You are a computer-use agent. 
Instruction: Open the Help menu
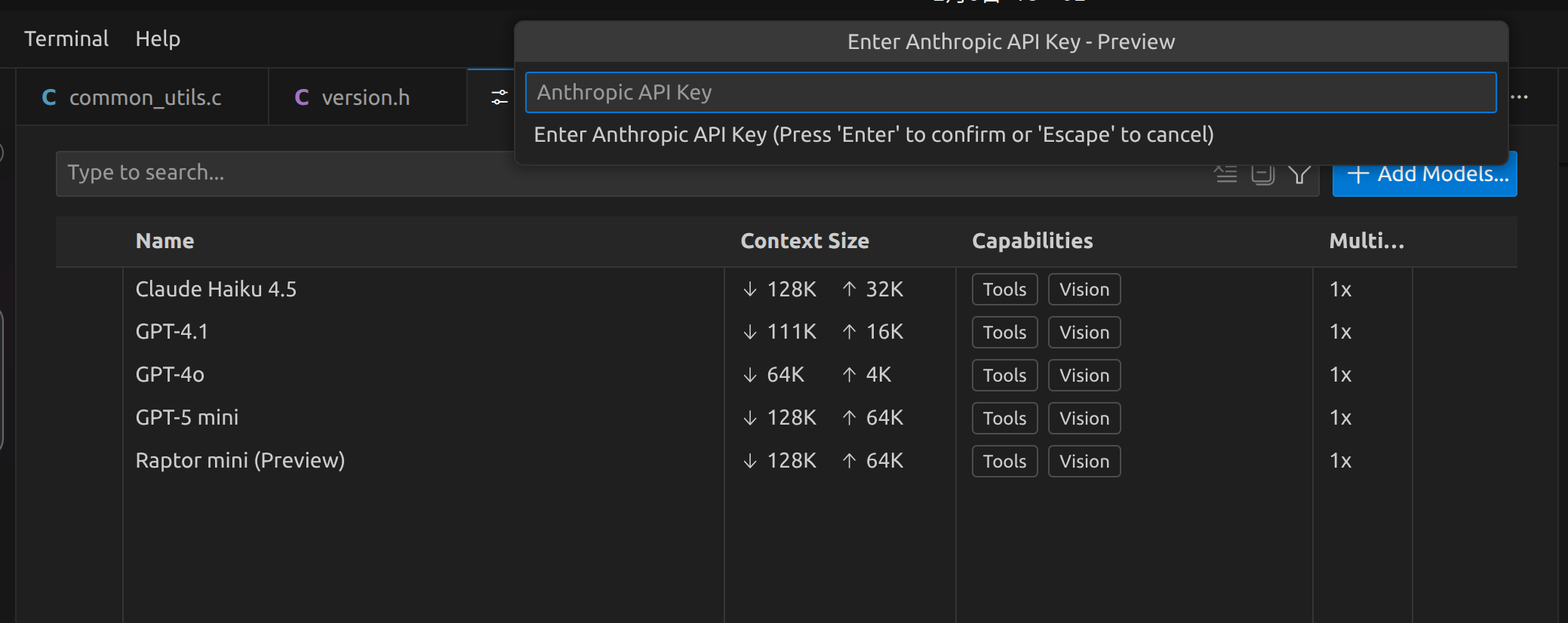pos(158,38)
